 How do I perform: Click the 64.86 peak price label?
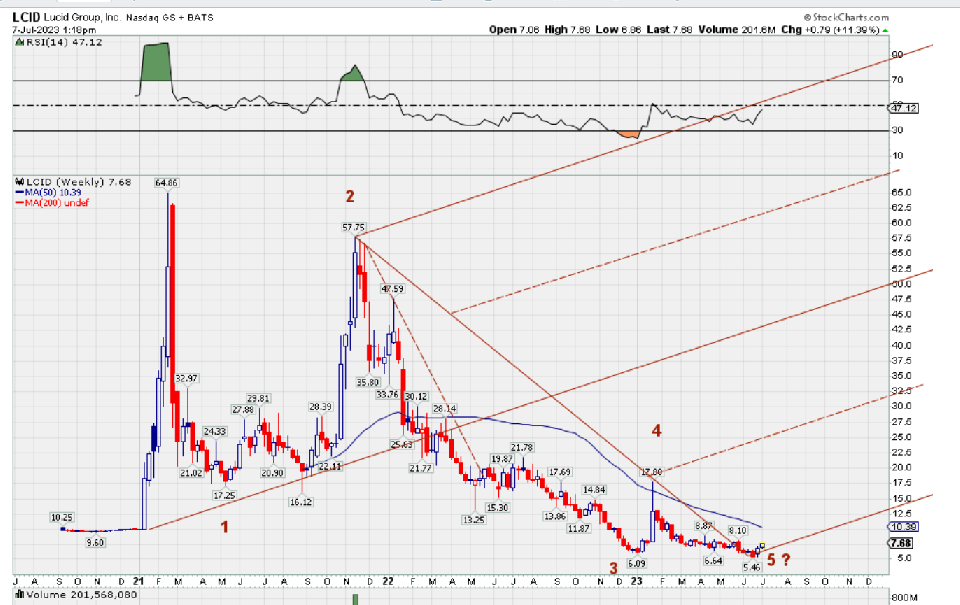point(166,182)
